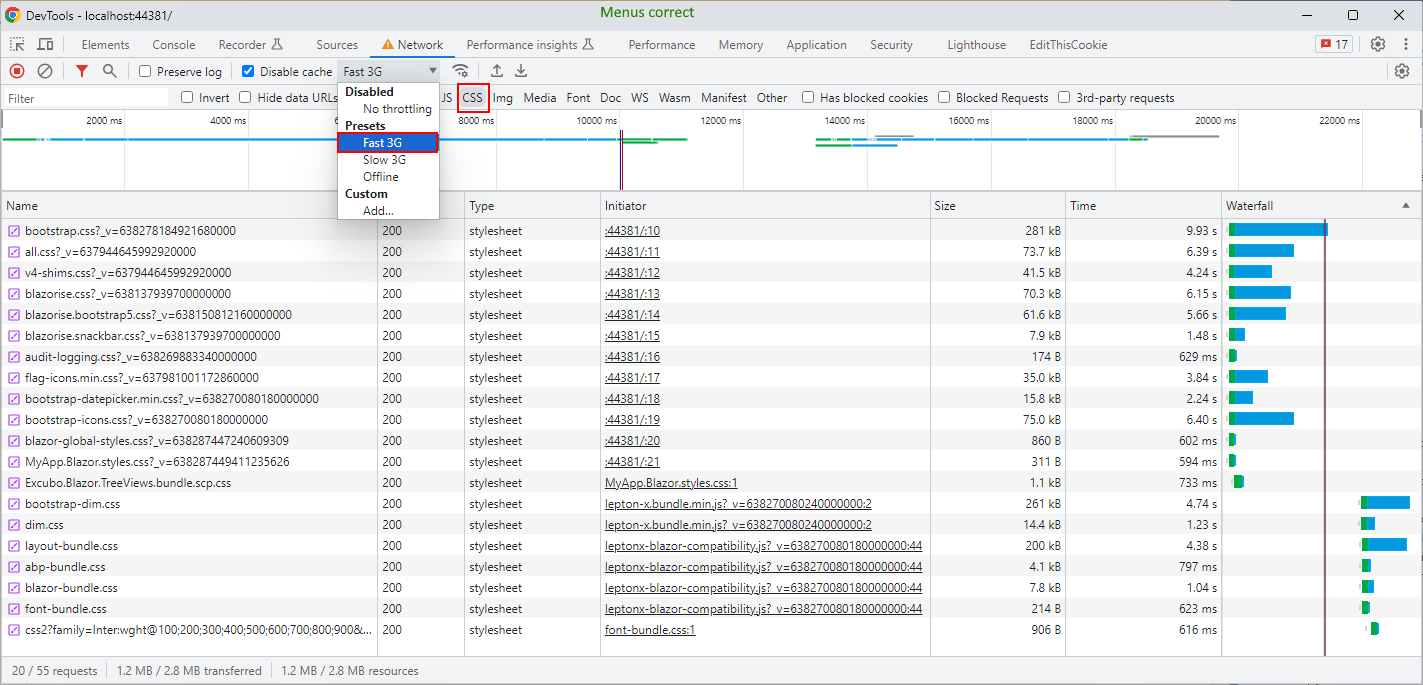Screen dimensions: 1423x685
Task: Open the Application tab
Action: [816, 45]
